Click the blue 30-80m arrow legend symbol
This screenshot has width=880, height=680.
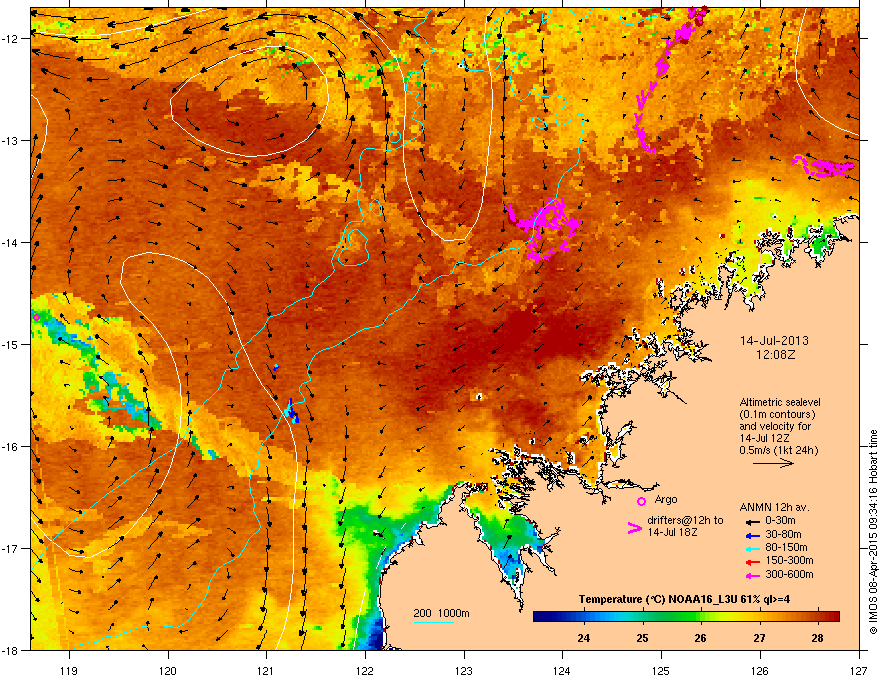point(753,535)
